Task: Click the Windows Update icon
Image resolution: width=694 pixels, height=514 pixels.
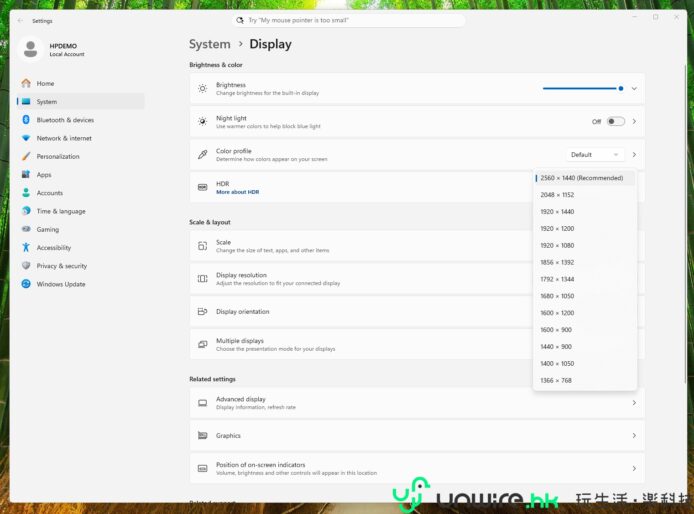Action: coord(26,284)
